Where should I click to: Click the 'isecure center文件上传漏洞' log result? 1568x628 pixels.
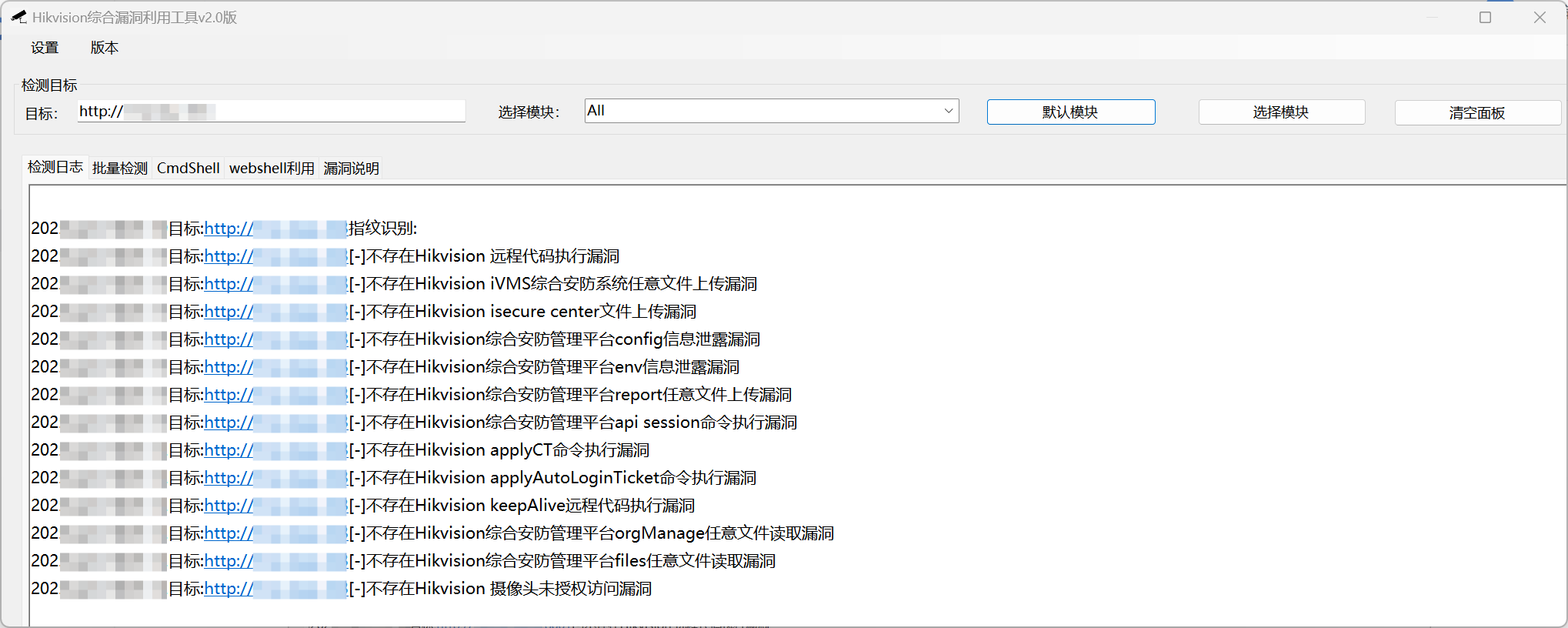(593, 312)
